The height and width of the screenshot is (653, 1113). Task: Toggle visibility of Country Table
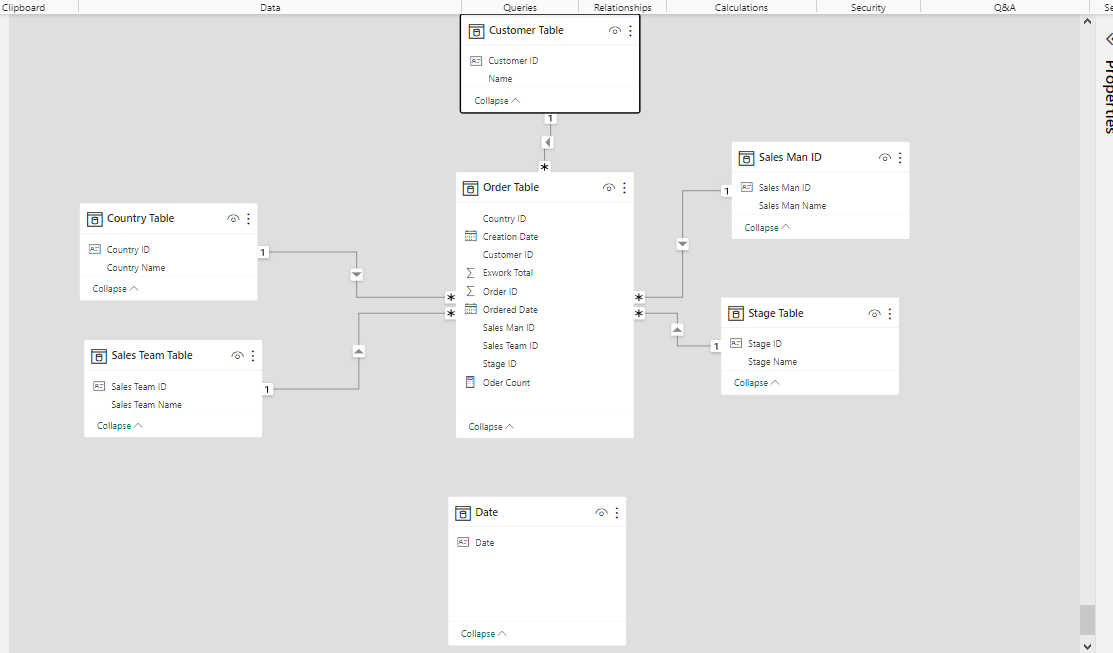pos(233,219)
